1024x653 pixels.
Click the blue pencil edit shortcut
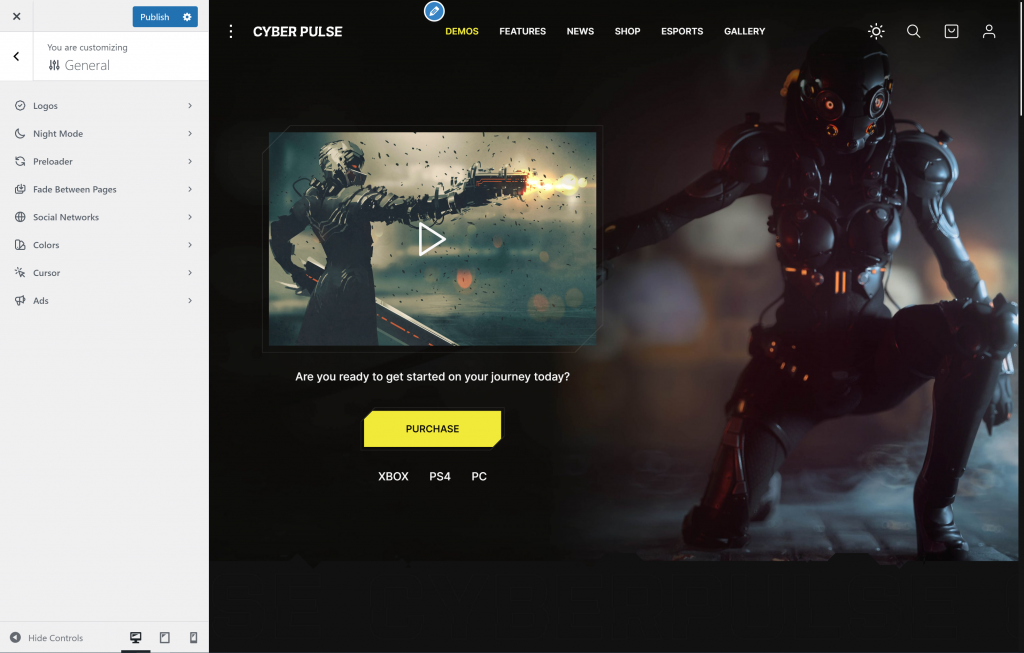(x=434, y=11)
